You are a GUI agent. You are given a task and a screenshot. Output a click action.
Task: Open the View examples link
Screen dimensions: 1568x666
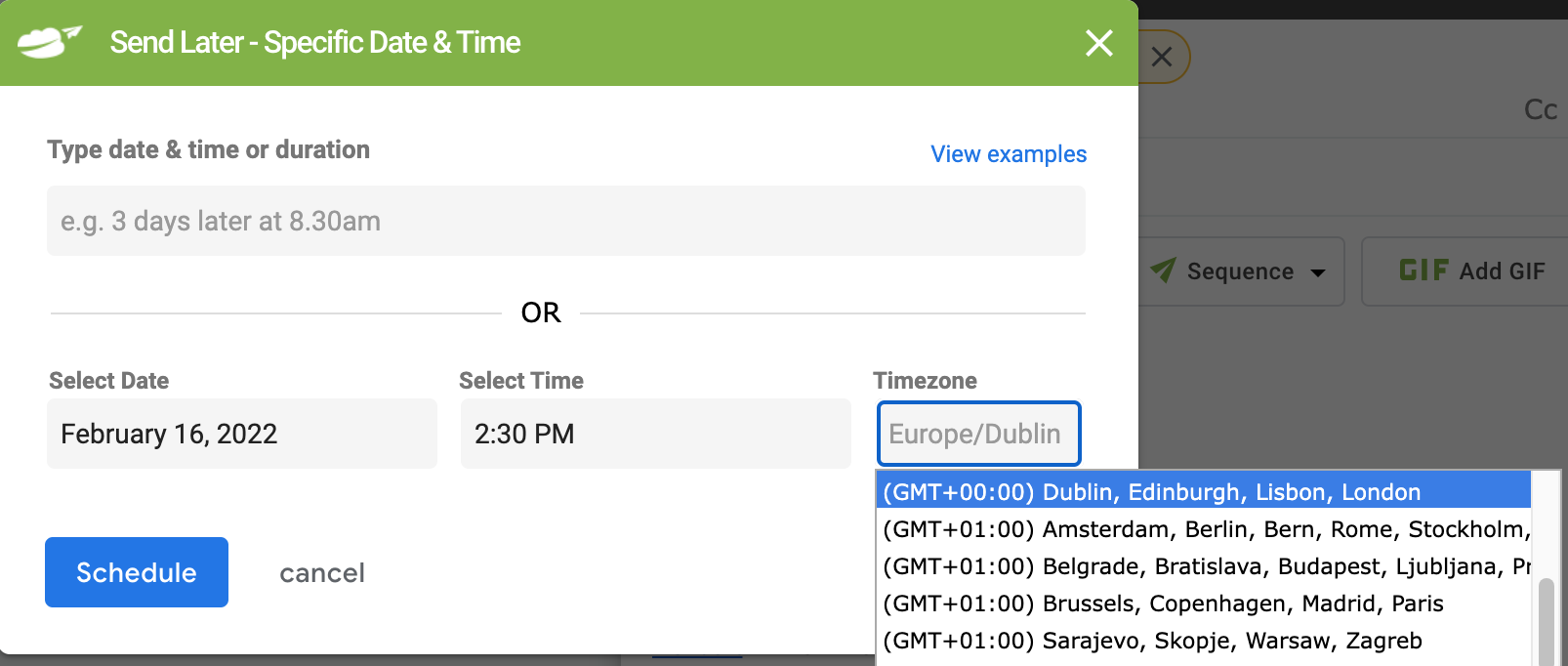[1008, 154]
